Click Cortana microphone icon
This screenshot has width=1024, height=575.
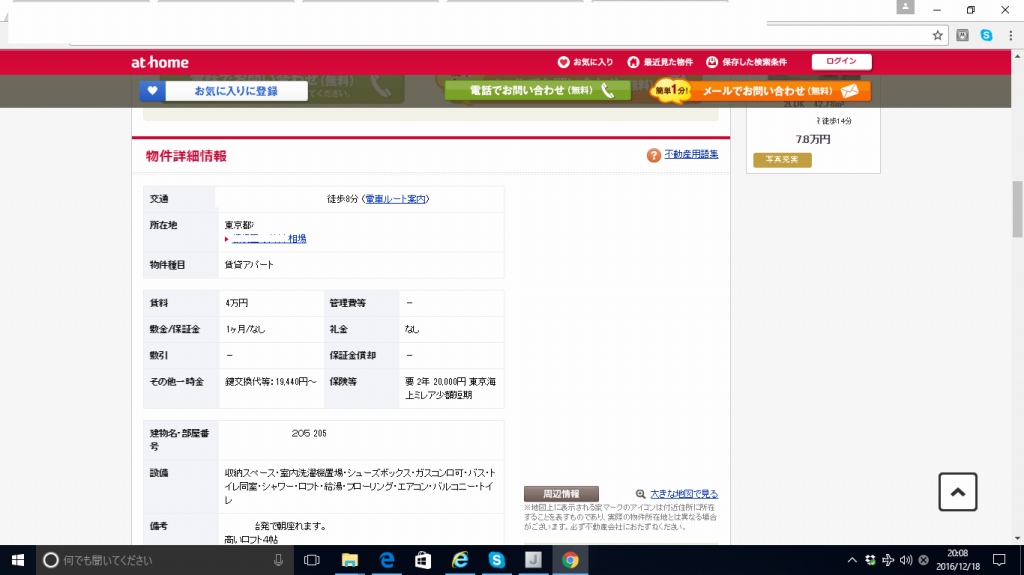click(278, 560)
